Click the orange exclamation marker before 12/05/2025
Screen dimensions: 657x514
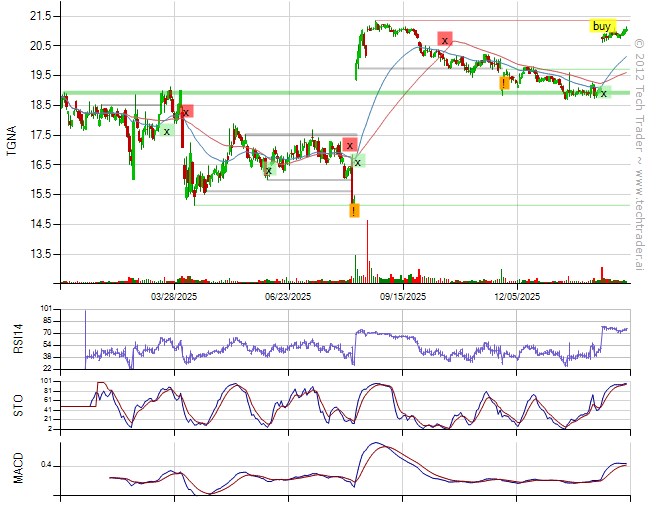coord(504,83)
